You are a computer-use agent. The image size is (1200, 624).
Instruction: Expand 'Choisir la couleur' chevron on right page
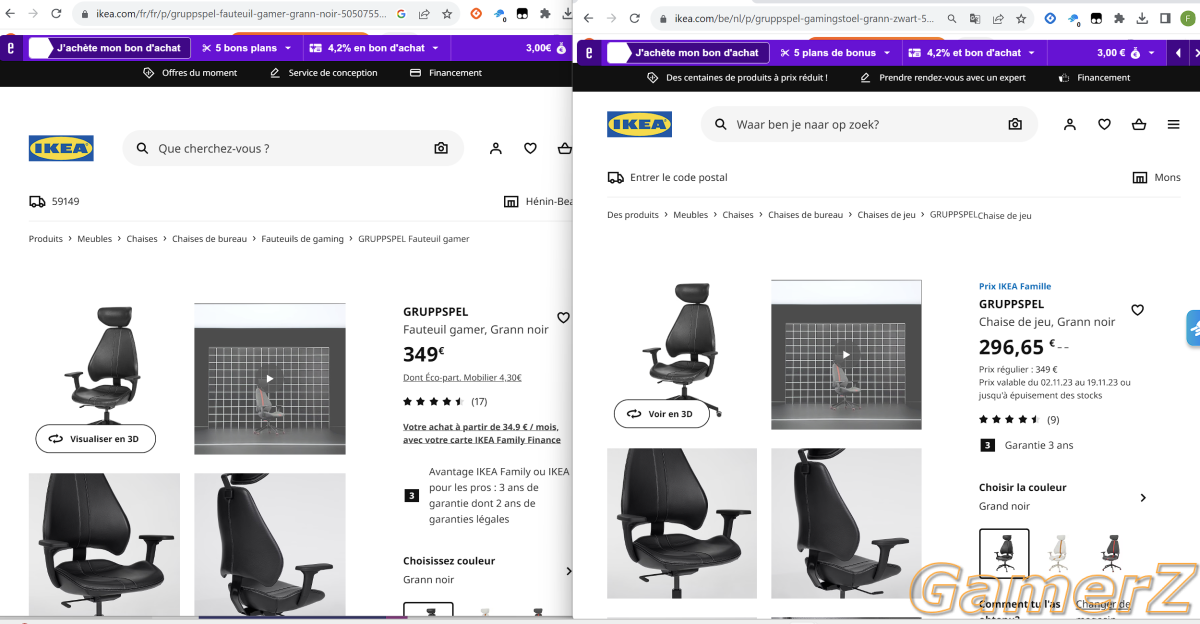point(1143,498)
